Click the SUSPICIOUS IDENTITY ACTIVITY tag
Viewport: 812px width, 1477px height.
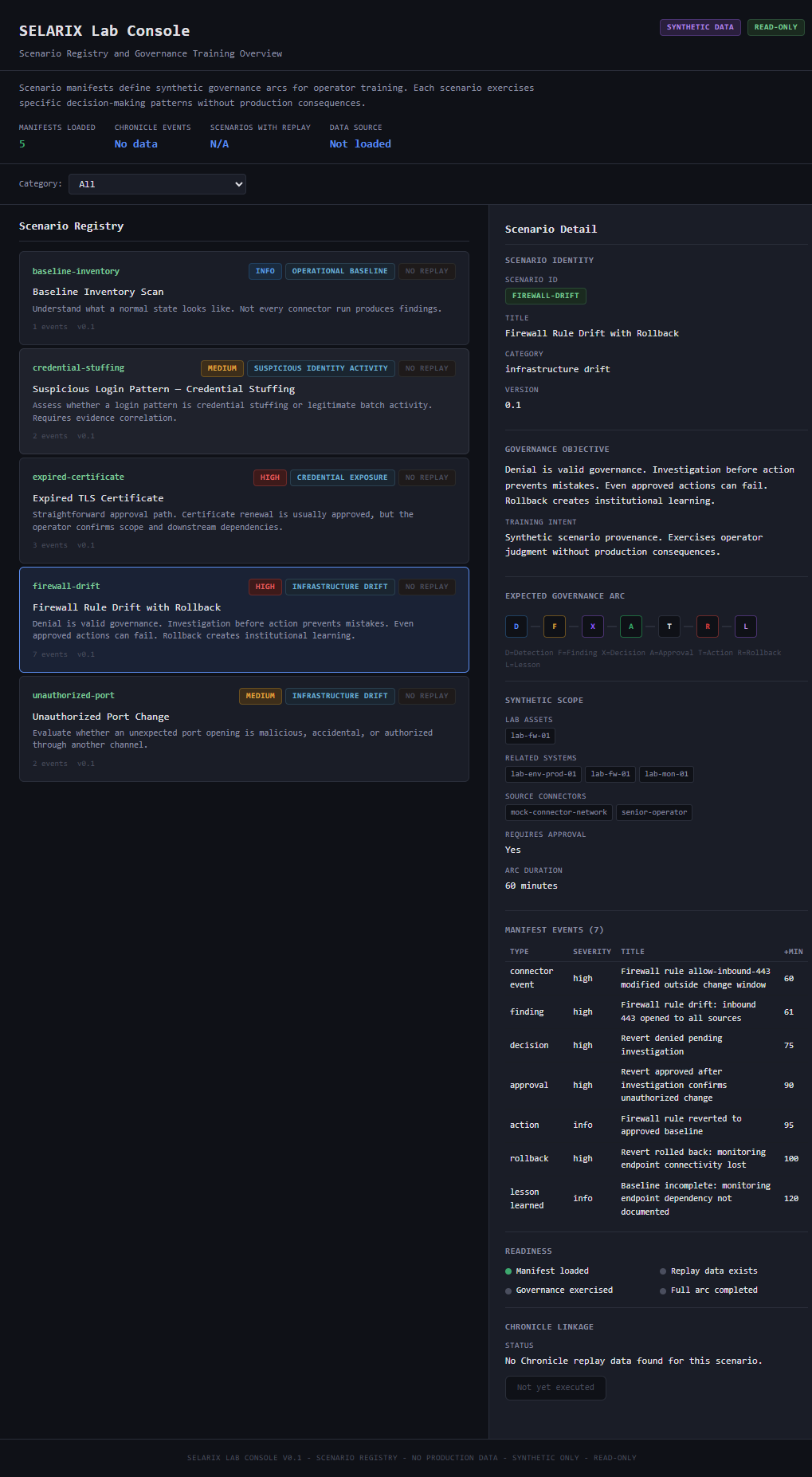[x=321, y=368]
